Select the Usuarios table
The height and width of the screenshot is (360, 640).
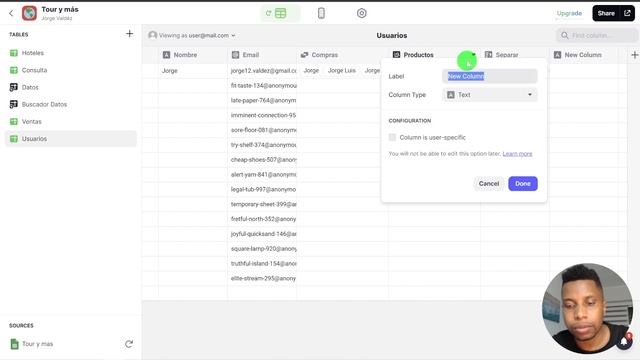tap(71, 139)
